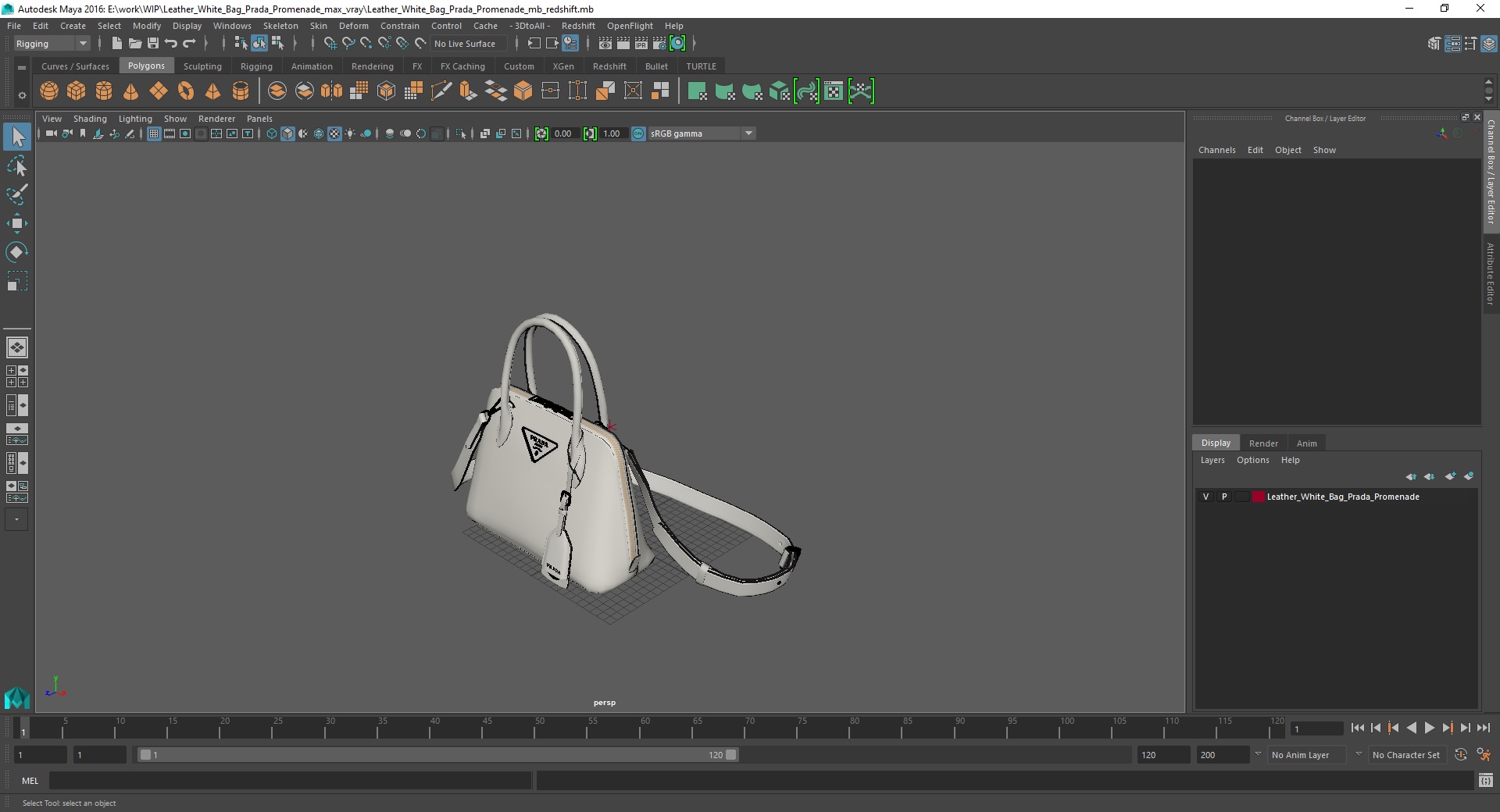Click the New Scene icon
Screen dimensions: 1500x812
[117, 44]
